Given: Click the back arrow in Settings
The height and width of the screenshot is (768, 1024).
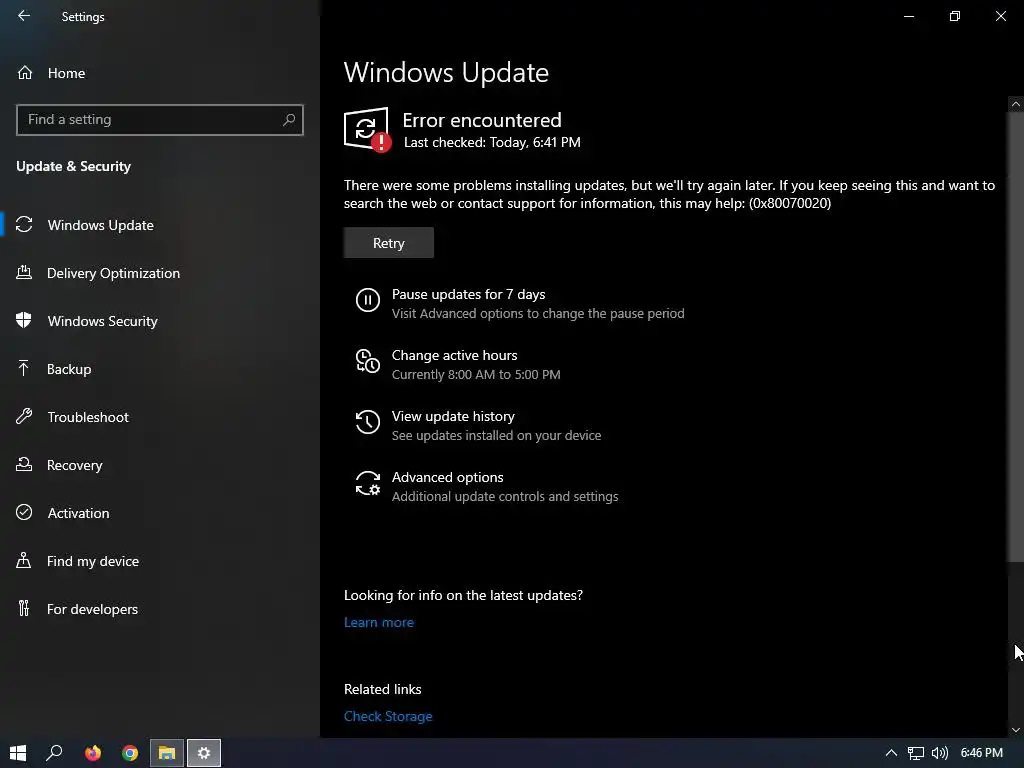Looking at the screenshot, I should click(x=24, y=16).
